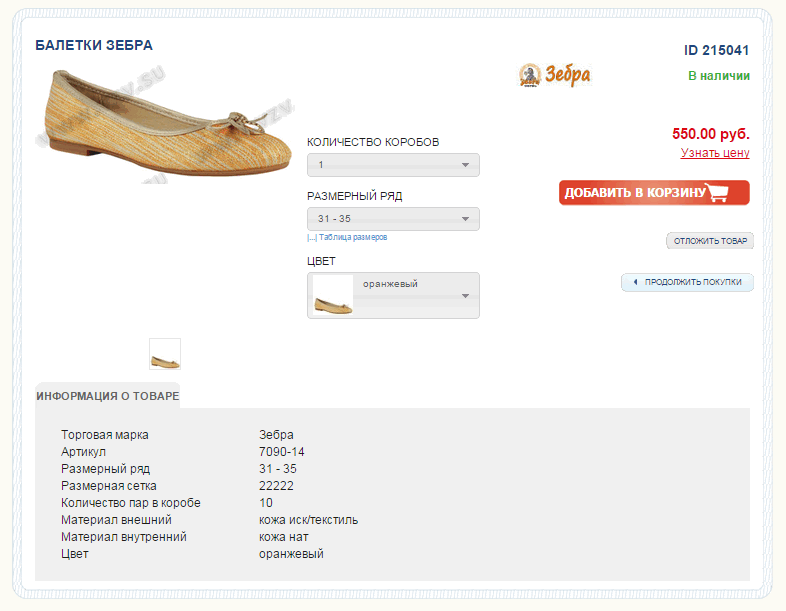Switch to the Информация о товаре tab
786x611 pixels.
108,396
